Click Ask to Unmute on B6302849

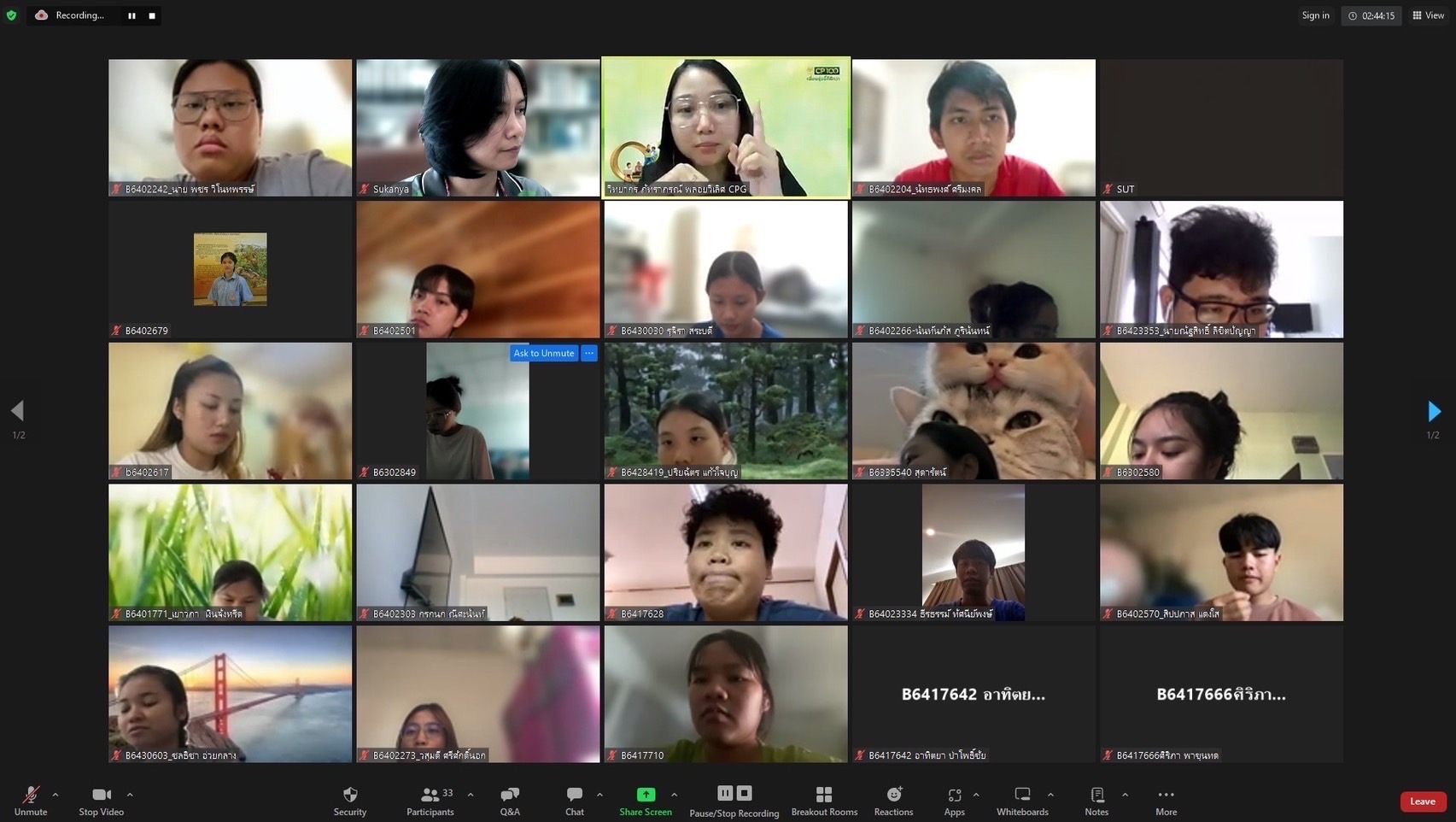point(543,353)
